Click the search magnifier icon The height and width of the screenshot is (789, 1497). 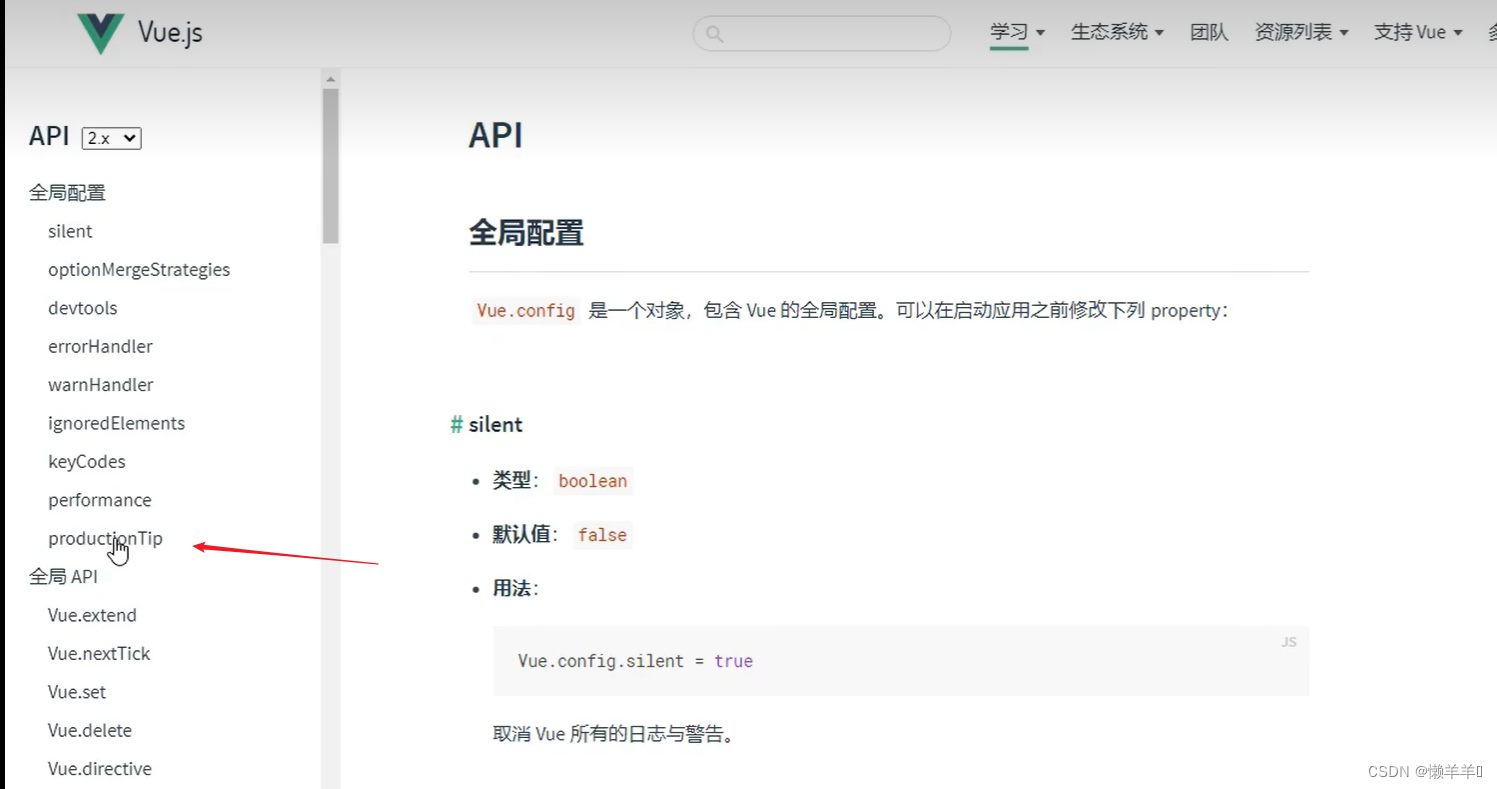(x=715, y=34)
